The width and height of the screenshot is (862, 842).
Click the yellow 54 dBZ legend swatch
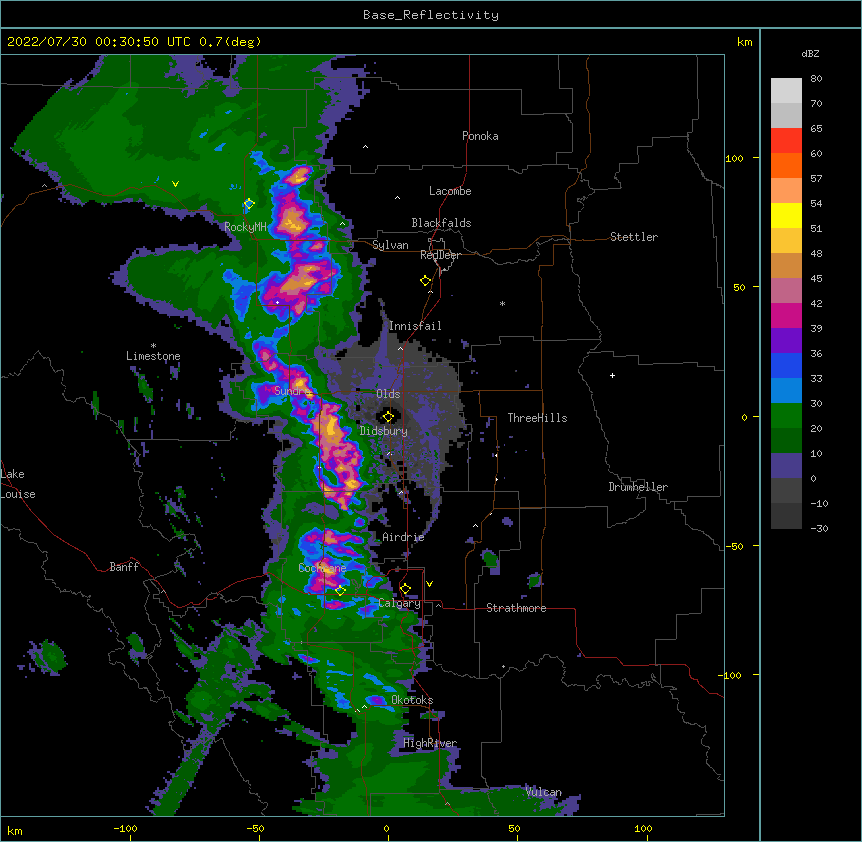786,215
